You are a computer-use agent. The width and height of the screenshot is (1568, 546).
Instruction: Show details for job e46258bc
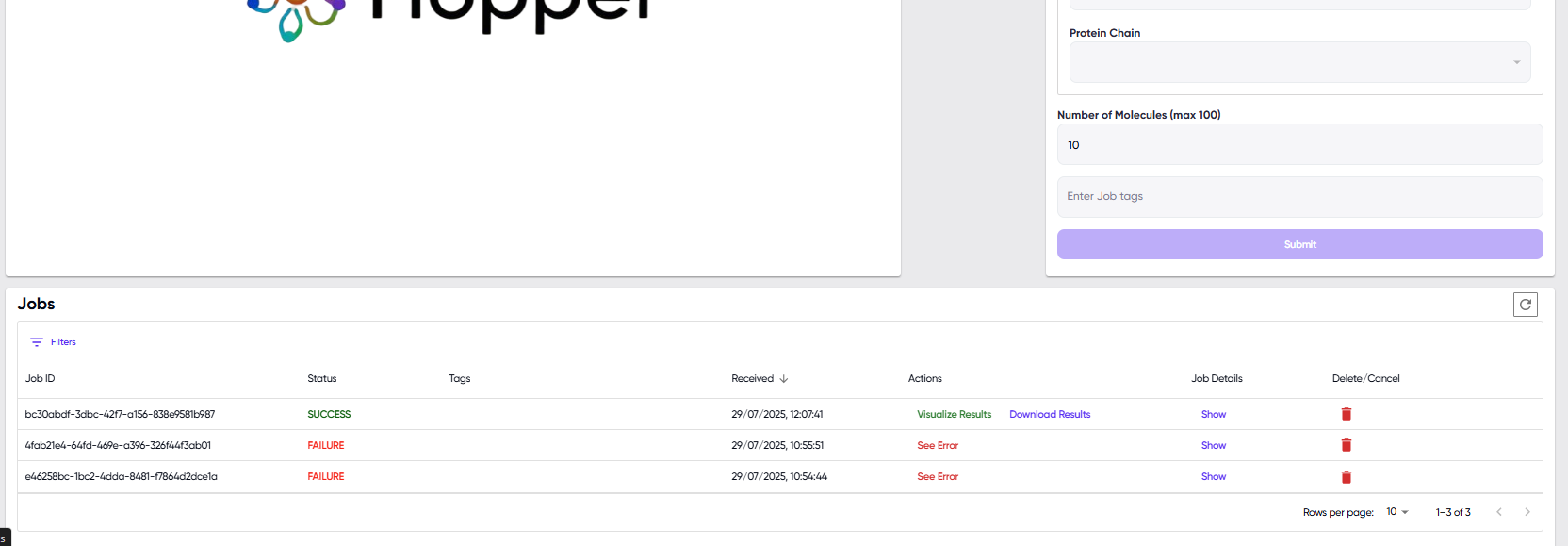(1214, 476)
